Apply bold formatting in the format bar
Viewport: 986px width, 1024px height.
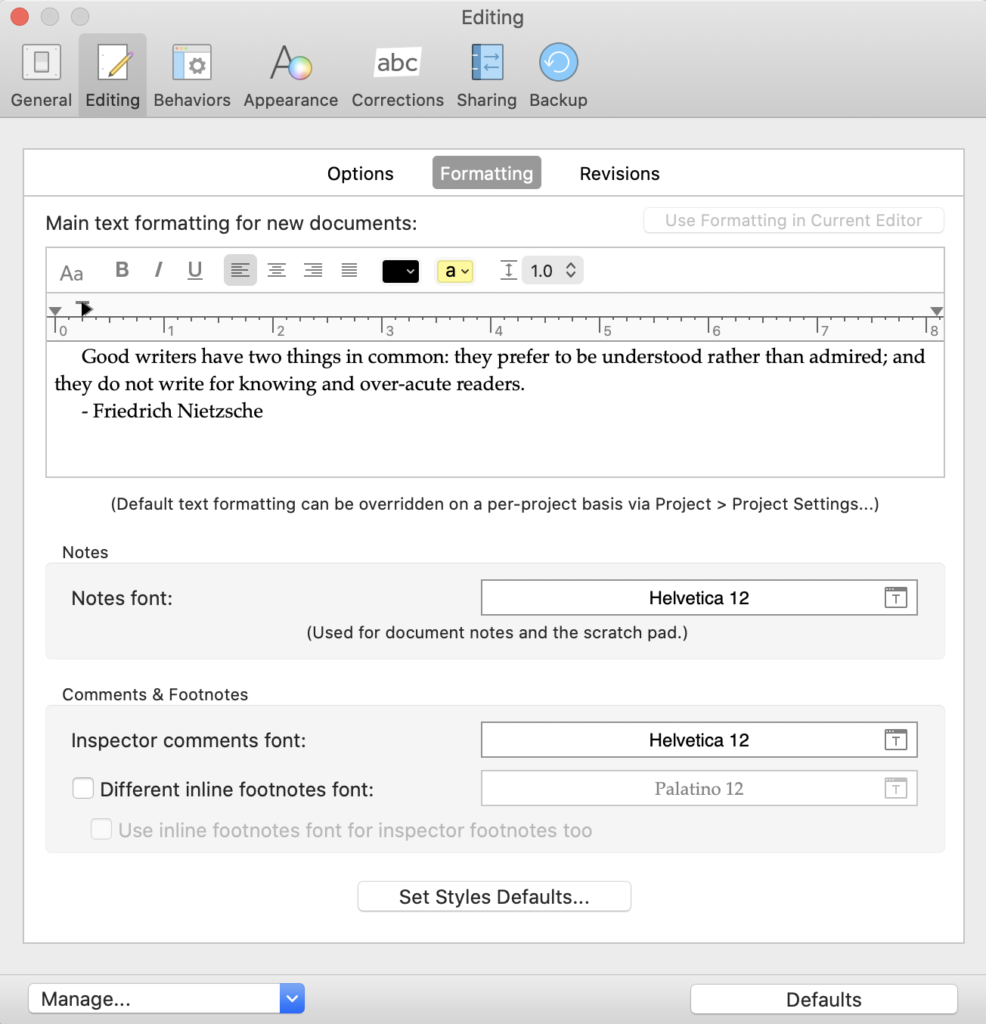(121, 270)
